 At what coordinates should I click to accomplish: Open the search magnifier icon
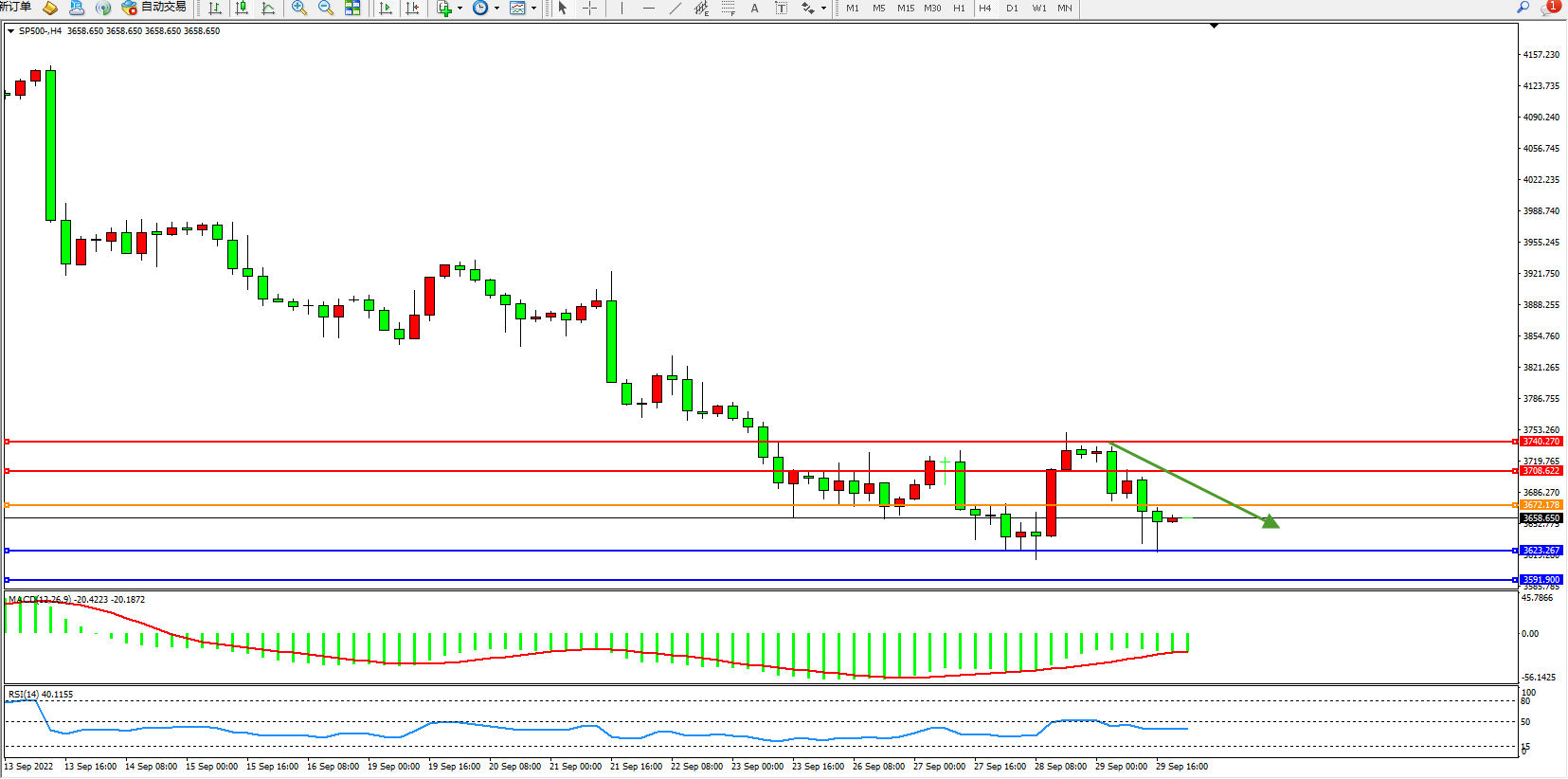pyautogui.click(x=1523, y=8)
